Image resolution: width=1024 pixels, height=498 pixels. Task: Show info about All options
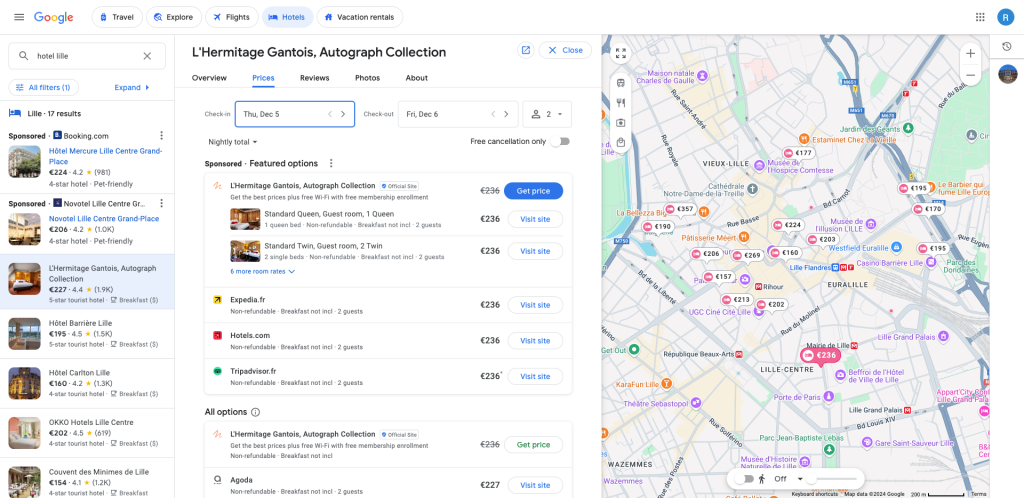tap(255, 412)
